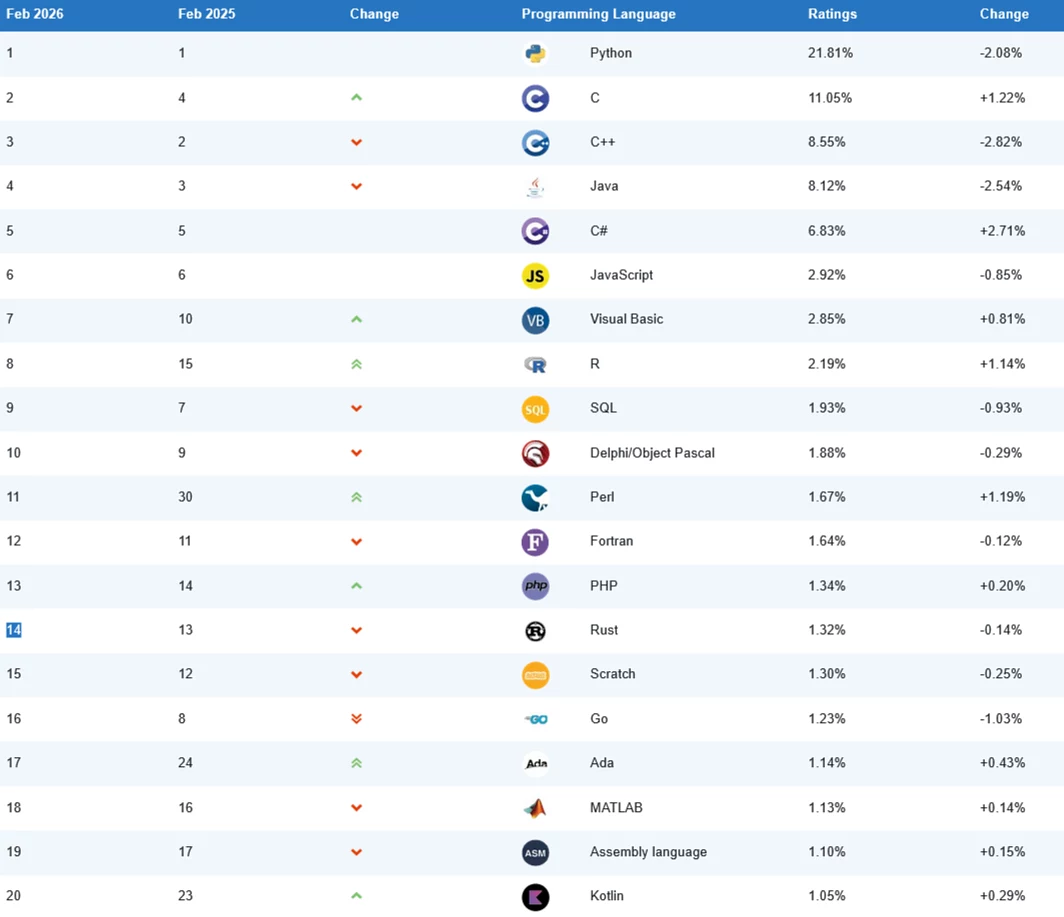Click the SQL logo icon
The width and height of the screenshot is (1064, 917).
(535, 408)
